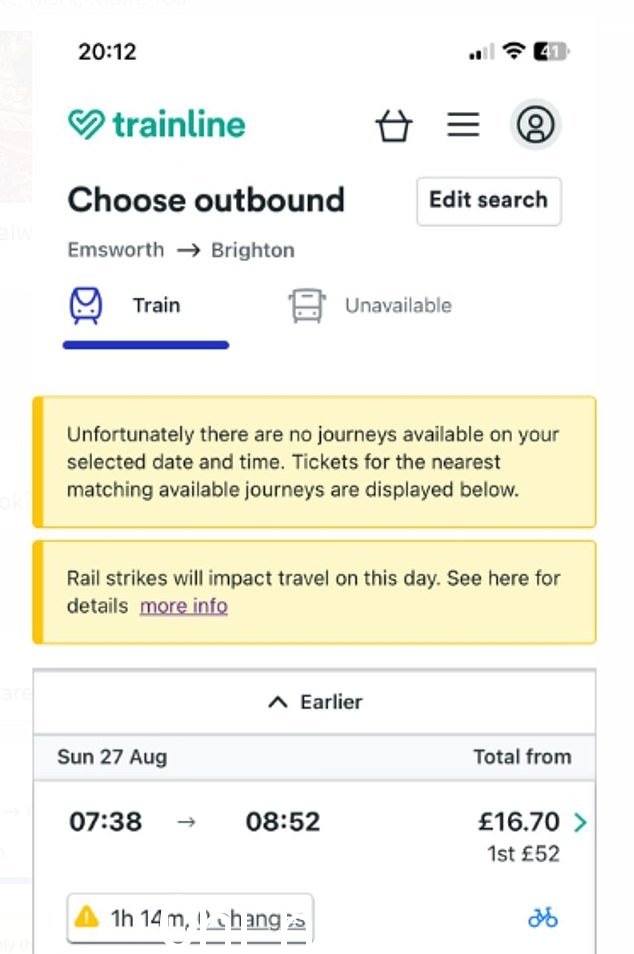Open the shopping basket icon

(x=394, y=125)
